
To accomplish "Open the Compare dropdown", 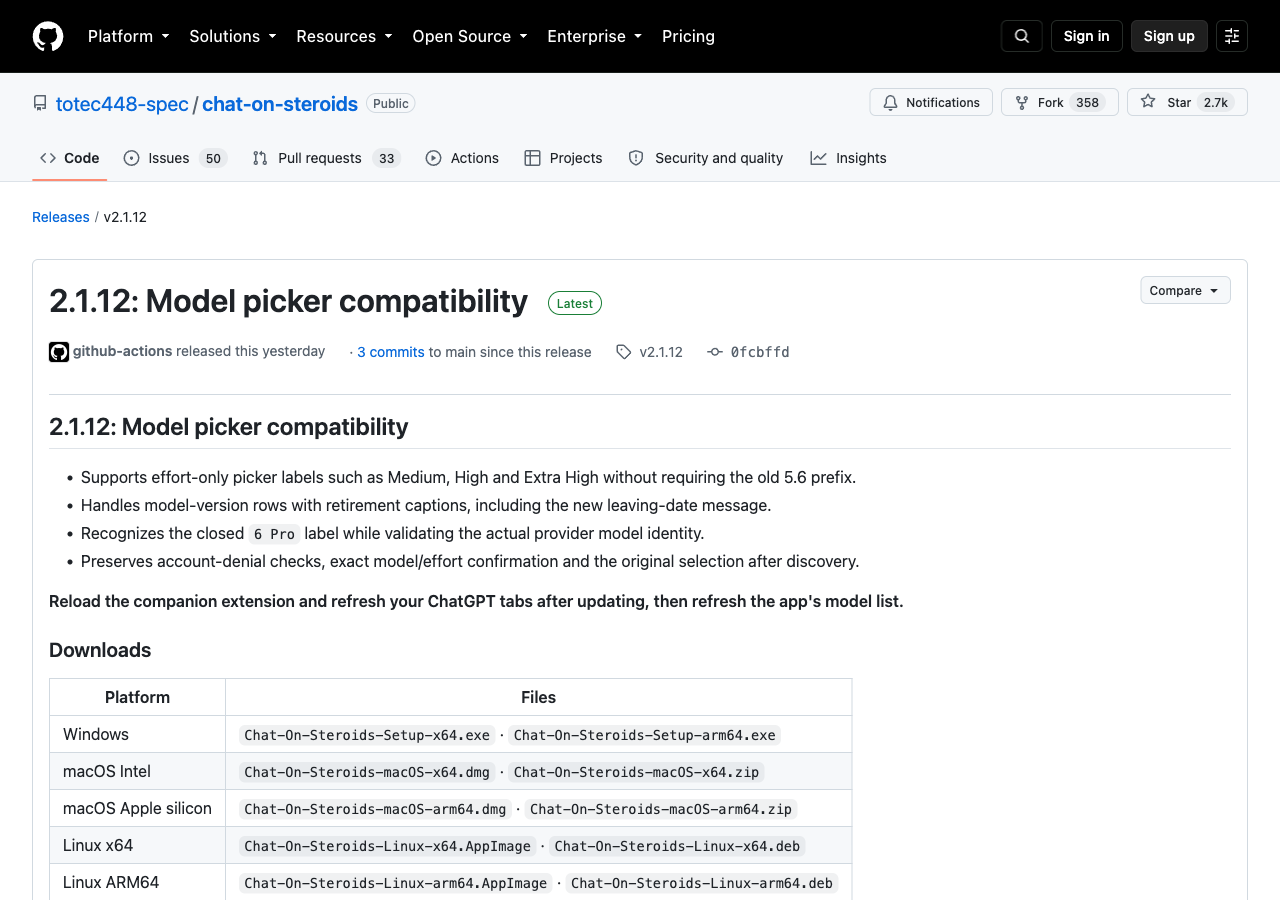I will pos(1185,290).
